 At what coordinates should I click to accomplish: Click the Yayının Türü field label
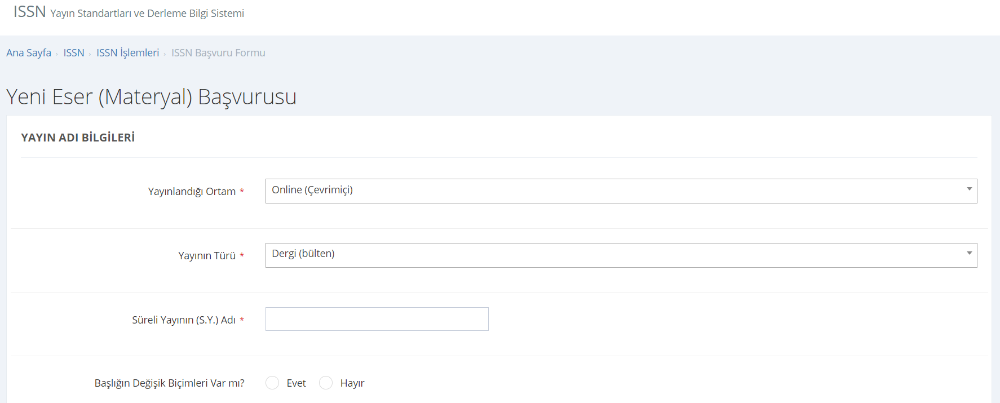click(x=206, y=255)
